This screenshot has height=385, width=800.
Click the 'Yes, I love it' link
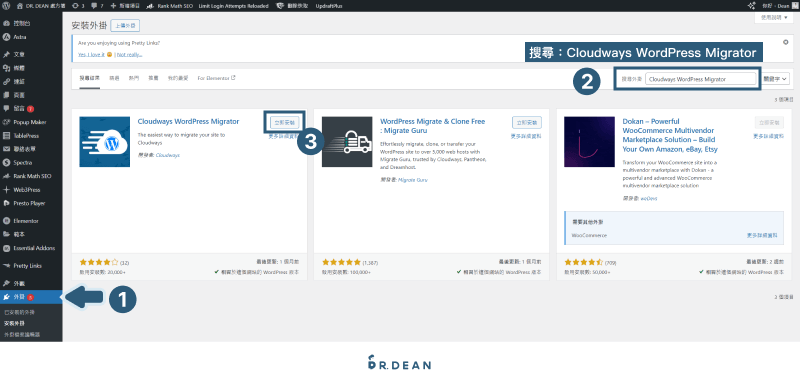pos(91,54)
